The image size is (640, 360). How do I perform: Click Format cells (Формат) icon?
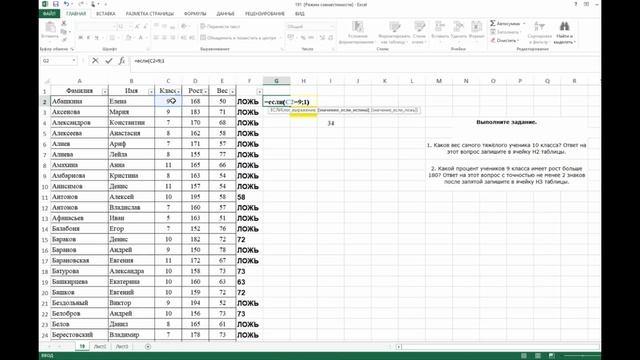[476, 27]
